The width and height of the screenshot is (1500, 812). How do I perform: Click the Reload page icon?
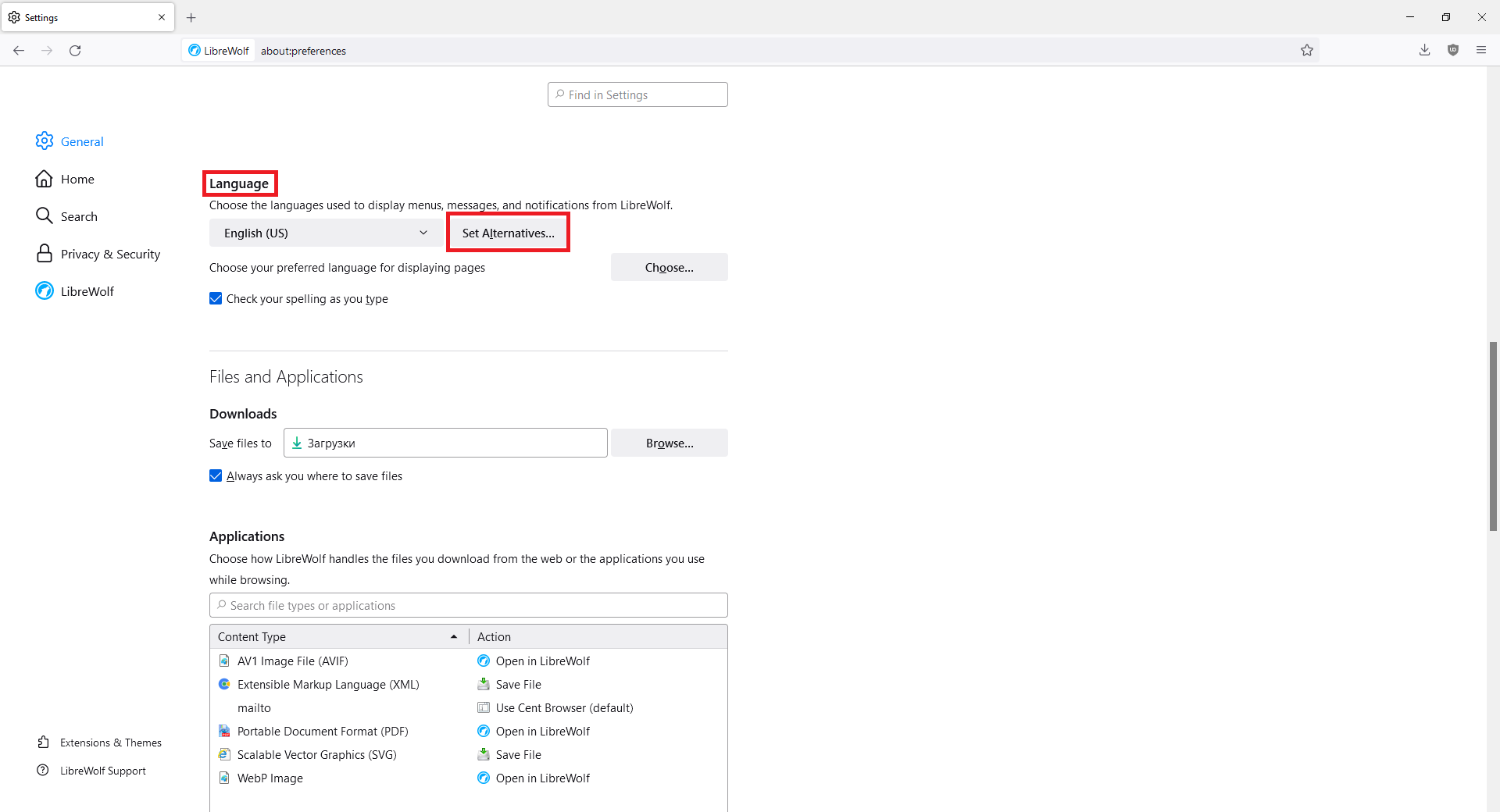[x=75, y=51]
